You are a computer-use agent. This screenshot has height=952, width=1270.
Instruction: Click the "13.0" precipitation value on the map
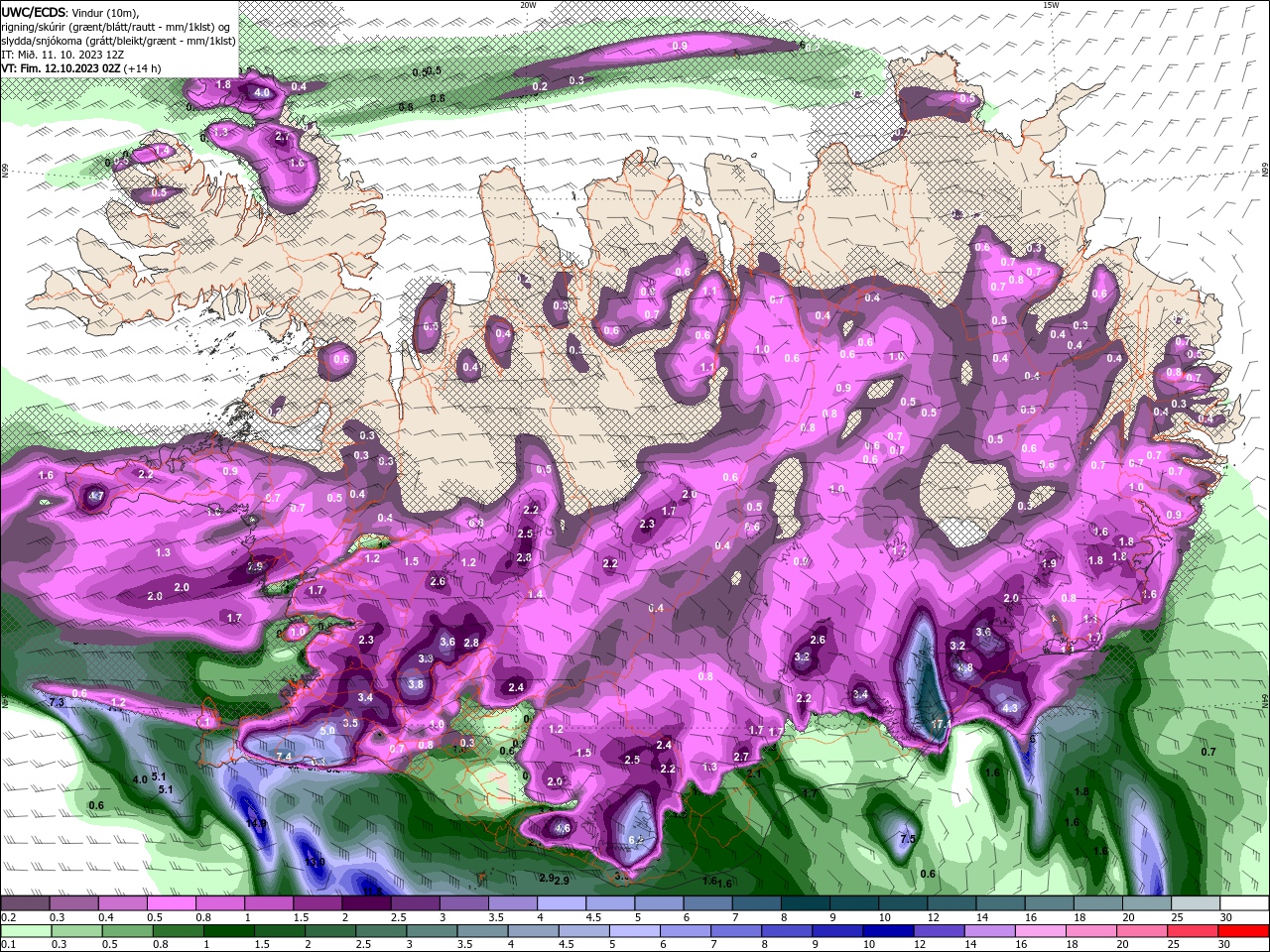click(315, 862)
